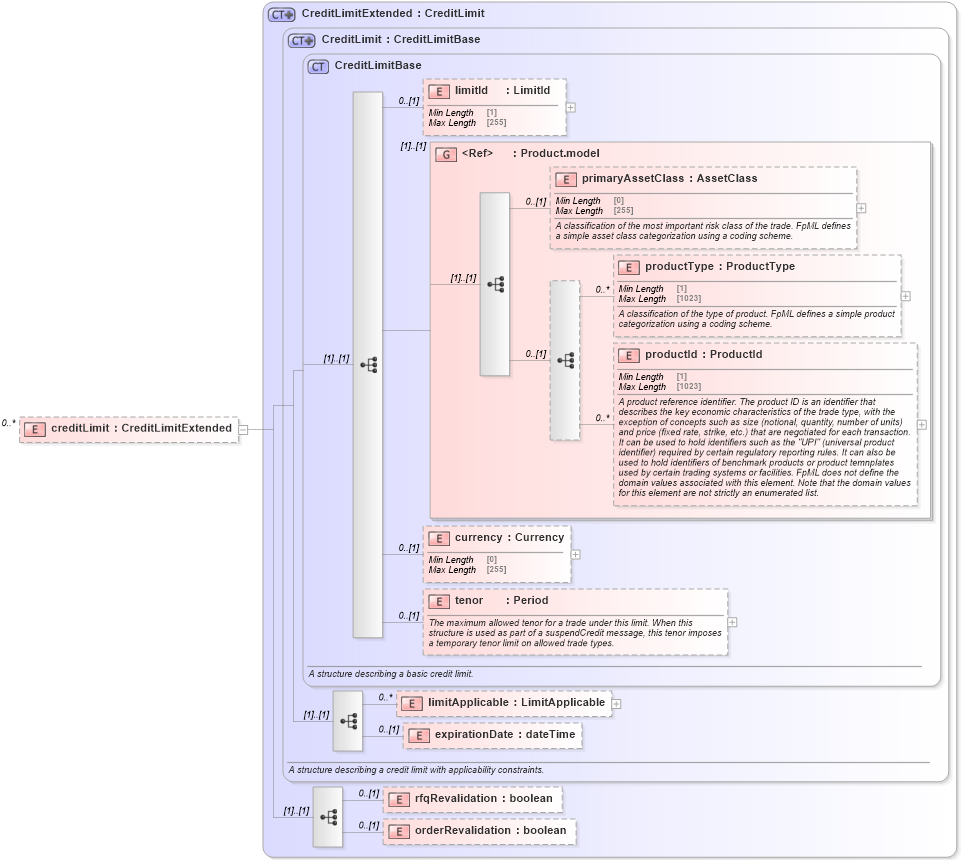This screenshot has width=961, height=860.
Task: Select the orderRevalidation boolean element
Action: tap(479, 830)
